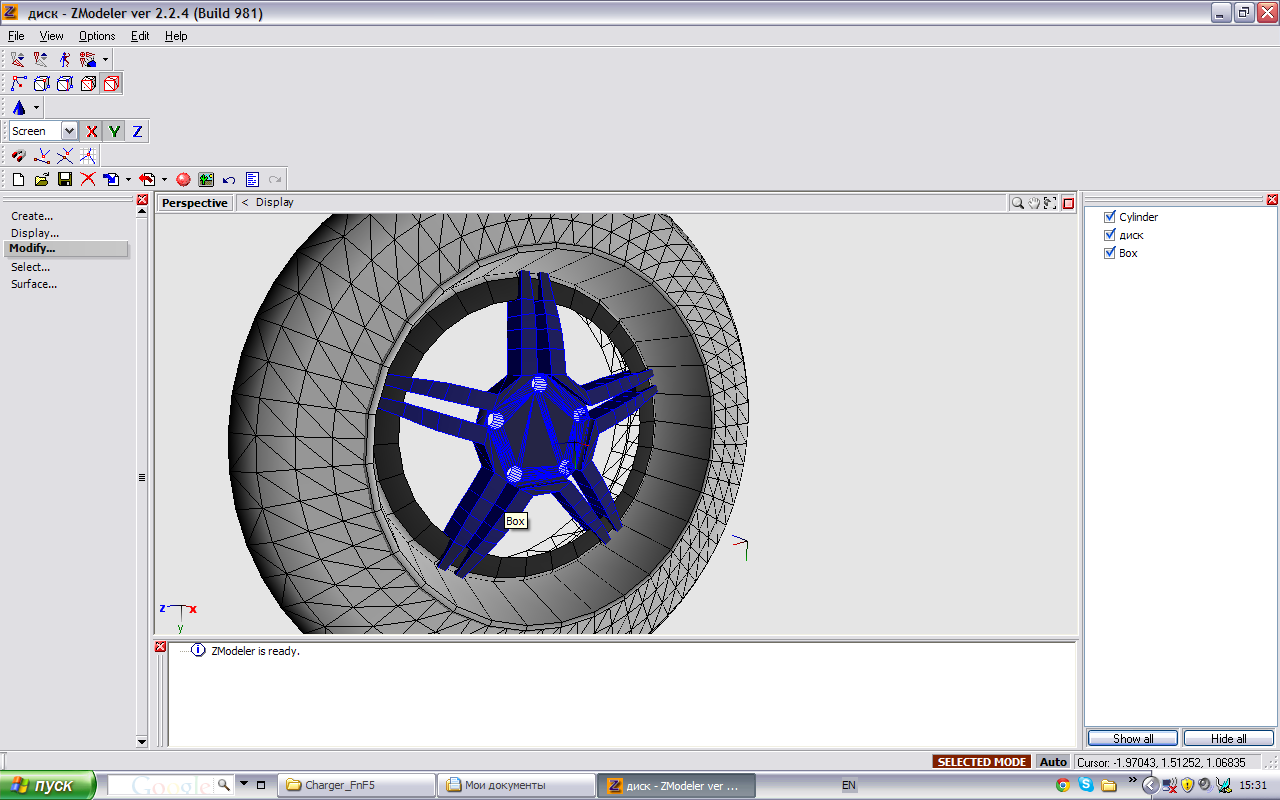Click the blue walking figure icon
This screenshot has width=1280, height=800.
click(x=65, y=60)
